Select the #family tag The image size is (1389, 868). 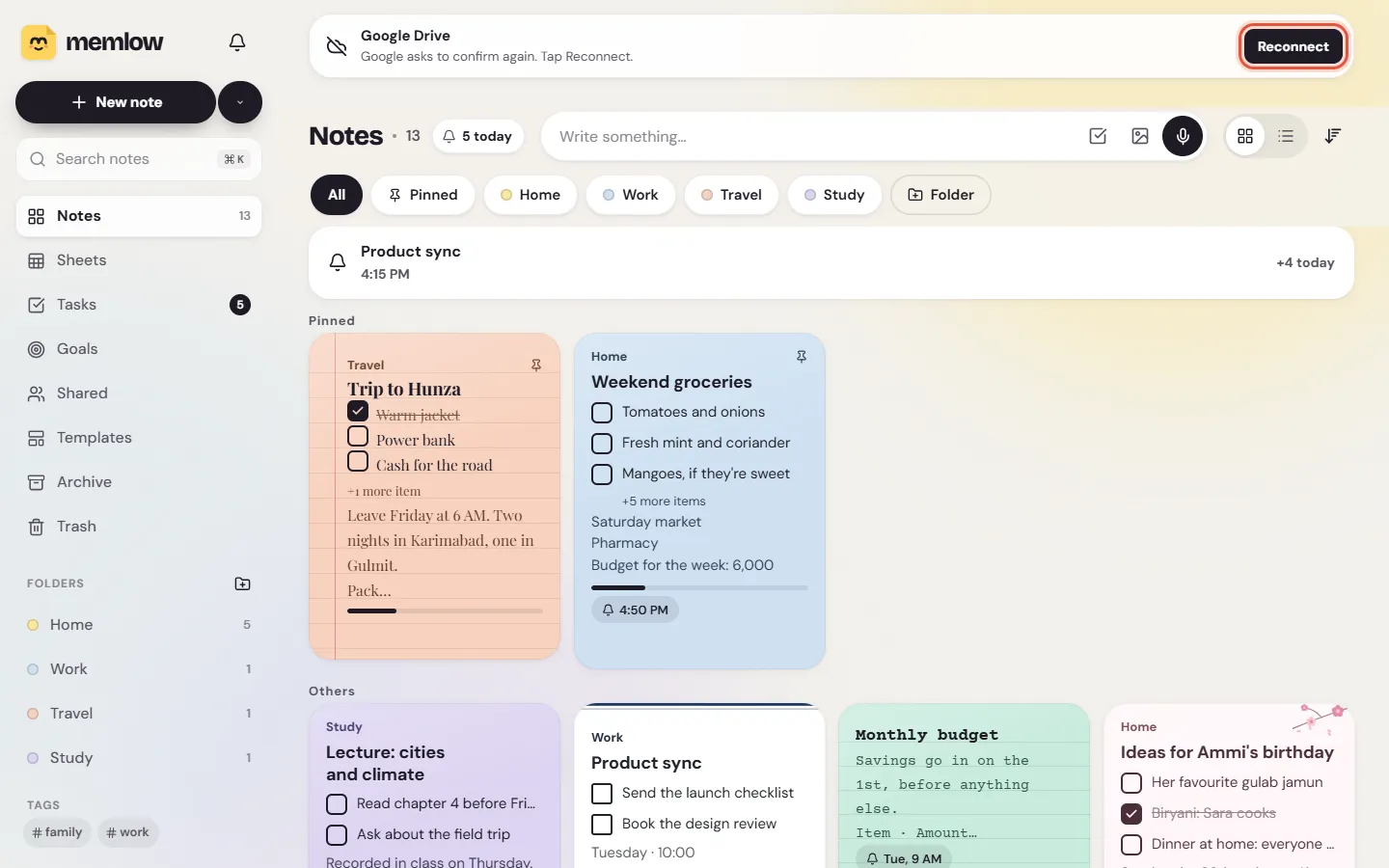(57, 832)
